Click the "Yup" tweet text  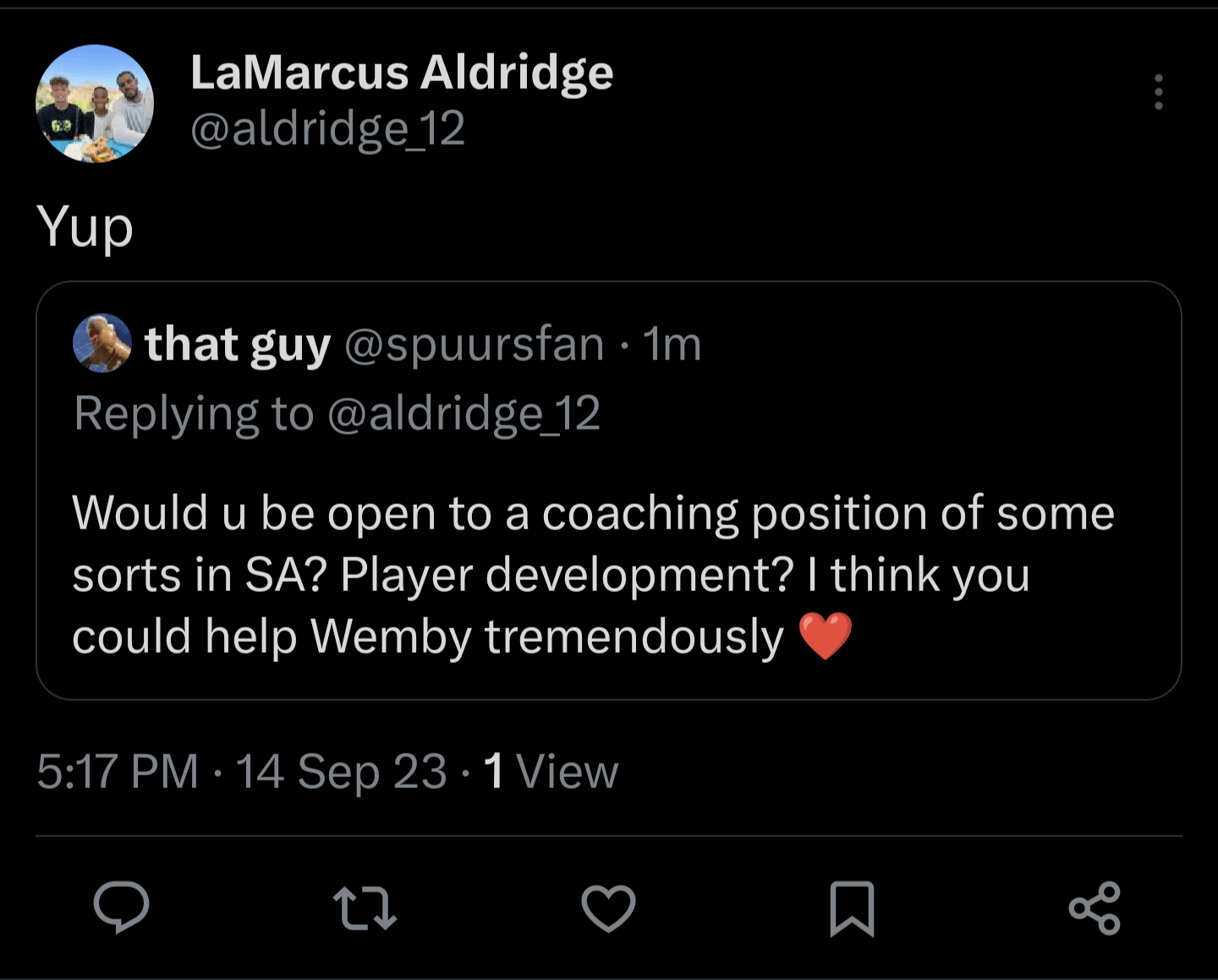coord(85,227)
